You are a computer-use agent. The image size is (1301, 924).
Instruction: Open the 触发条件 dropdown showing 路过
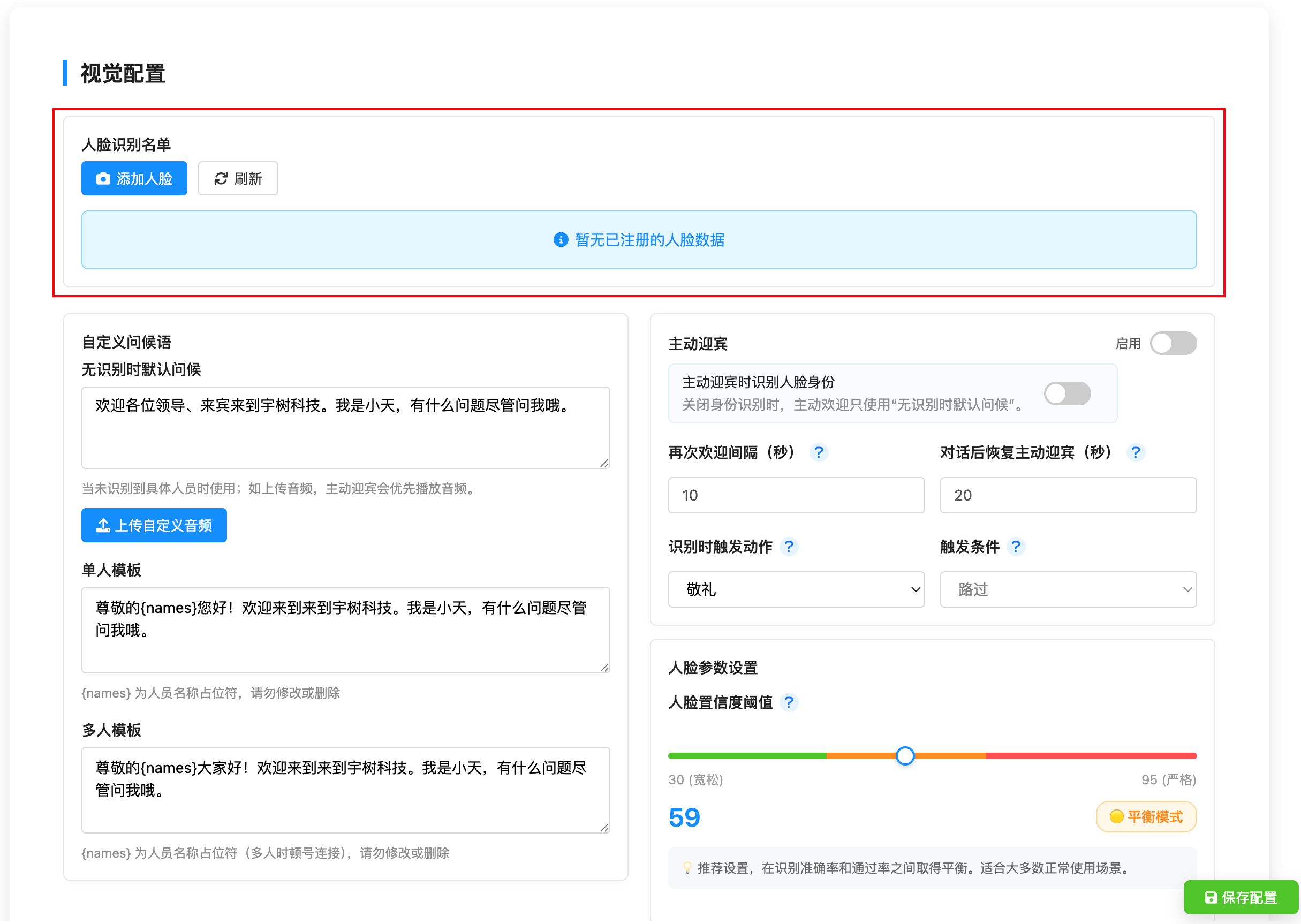(1068, 589)
